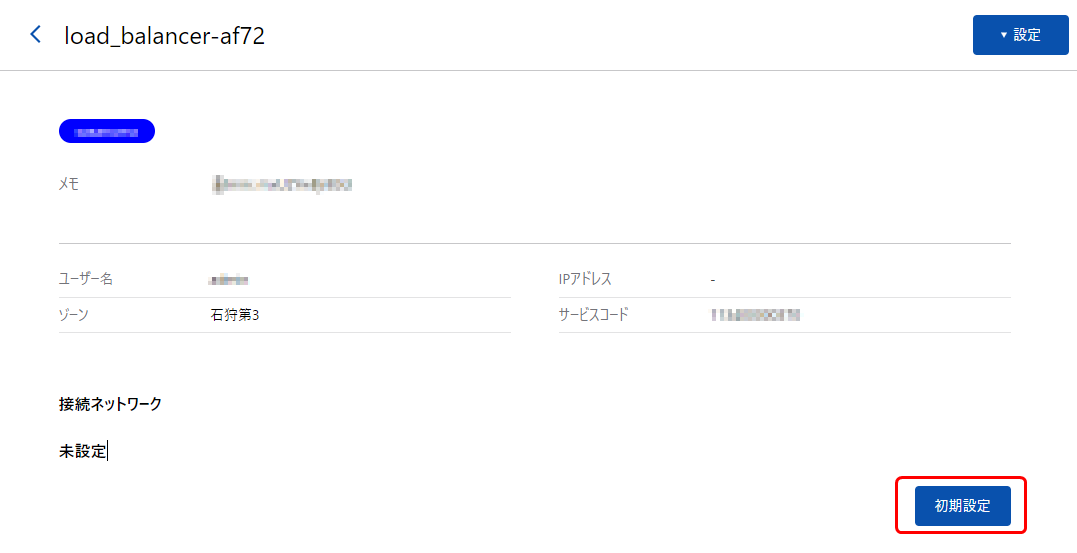Screen dimensions: 1077x553
Task: Open the 設定 dropdown menu
Action: tap(1020, 35)
